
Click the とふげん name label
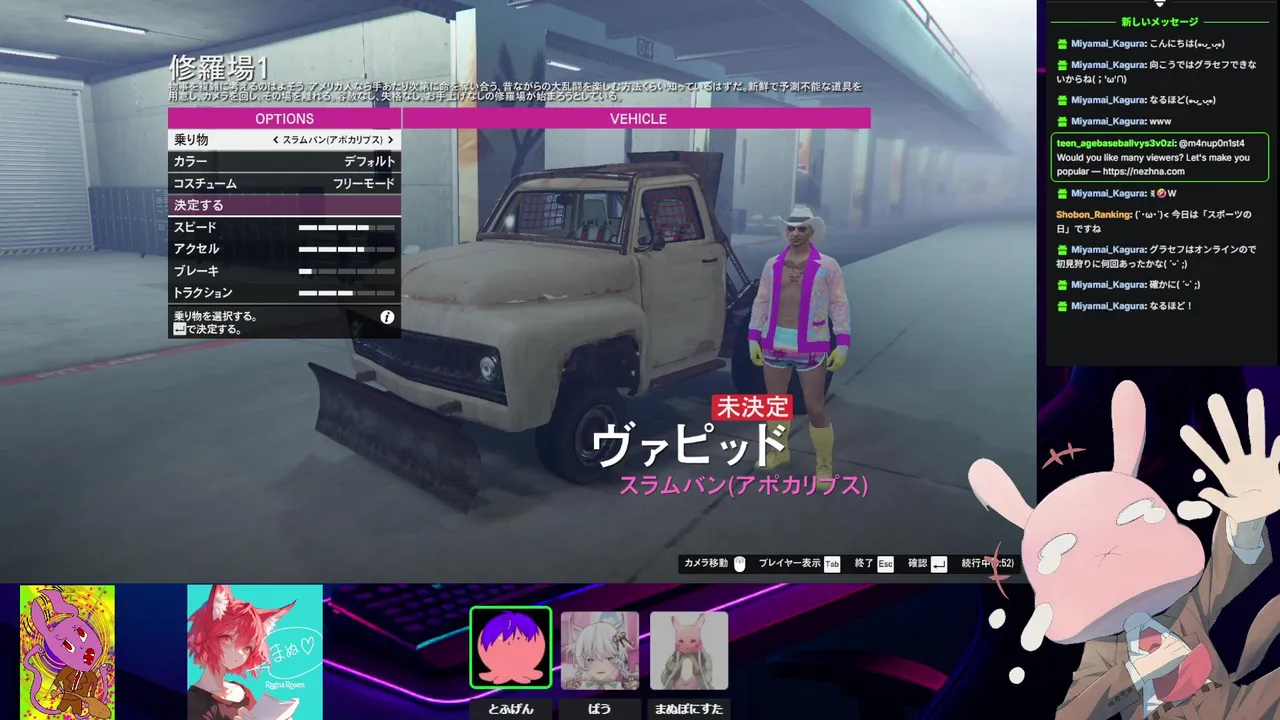click(x=511, y=709)
